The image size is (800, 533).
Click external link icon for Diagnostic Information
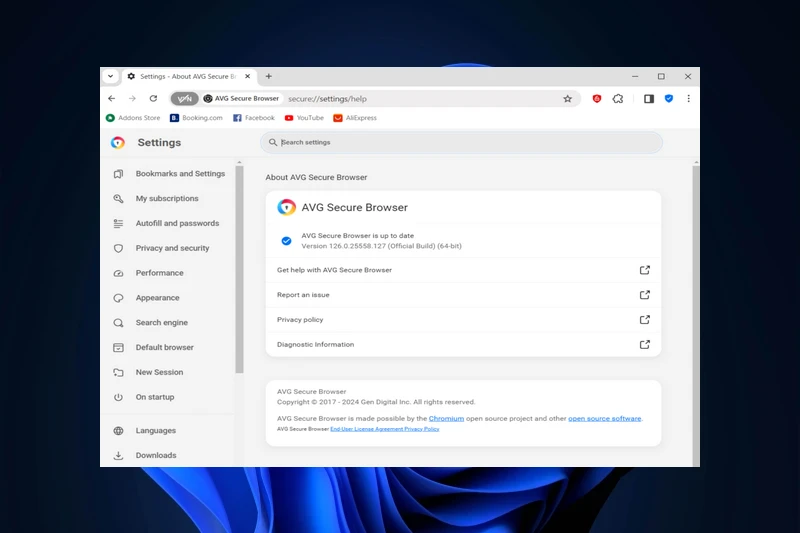645,344
